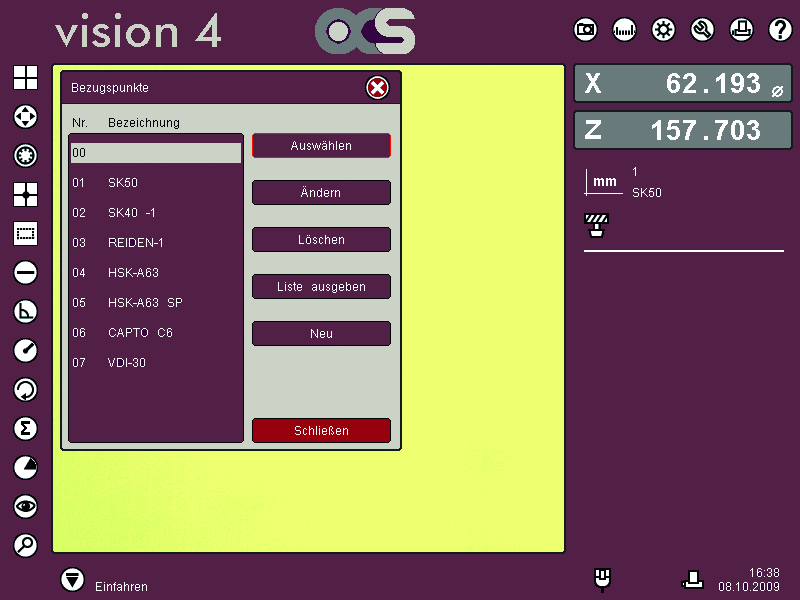Click the clock showing 16:38
800x600 pixels.
click(x=764, y=573)
